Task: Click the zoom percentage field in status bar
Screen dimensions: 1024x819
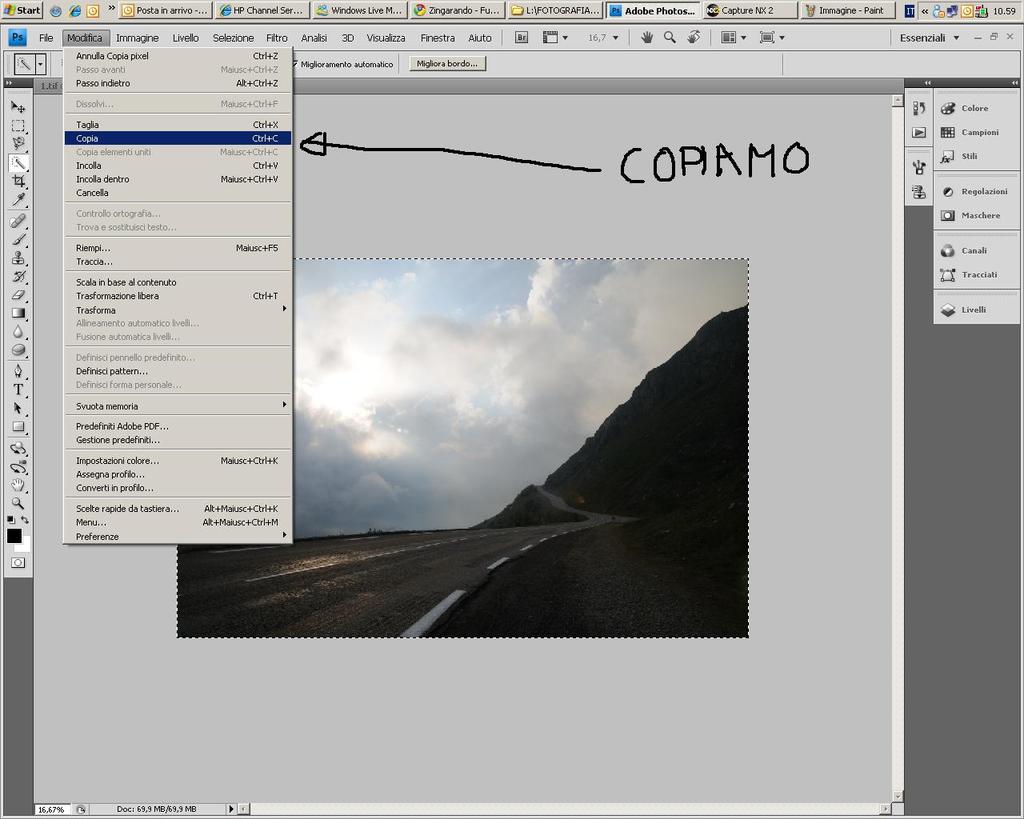Action: (x=52, y=809)
